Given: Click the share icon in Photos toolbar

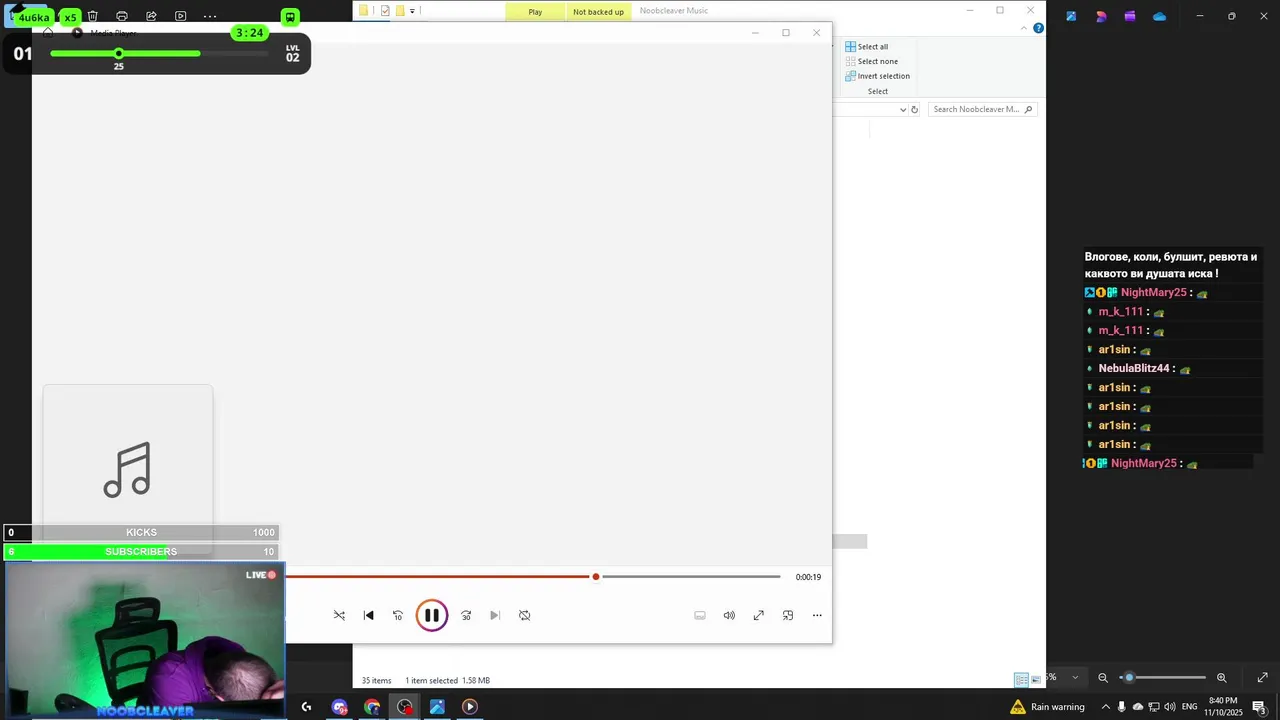Looking at the screenshot, I should (151, 16).
